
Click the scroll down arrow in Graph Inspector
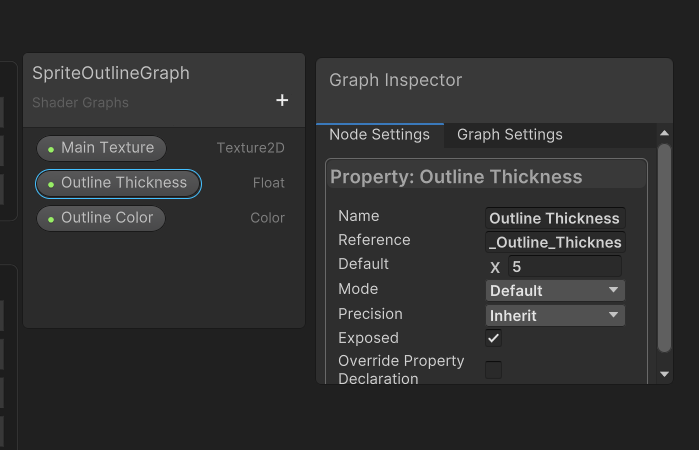pyautogui.click(x=665, y=374)
